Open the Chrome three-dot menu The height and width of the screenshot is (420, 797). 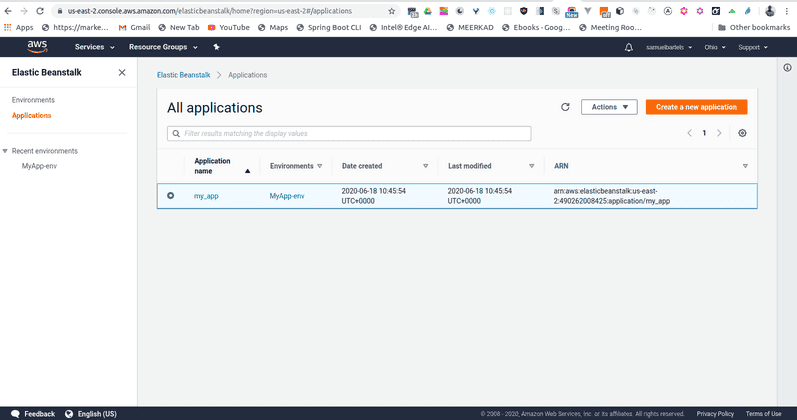coord(787,11)
